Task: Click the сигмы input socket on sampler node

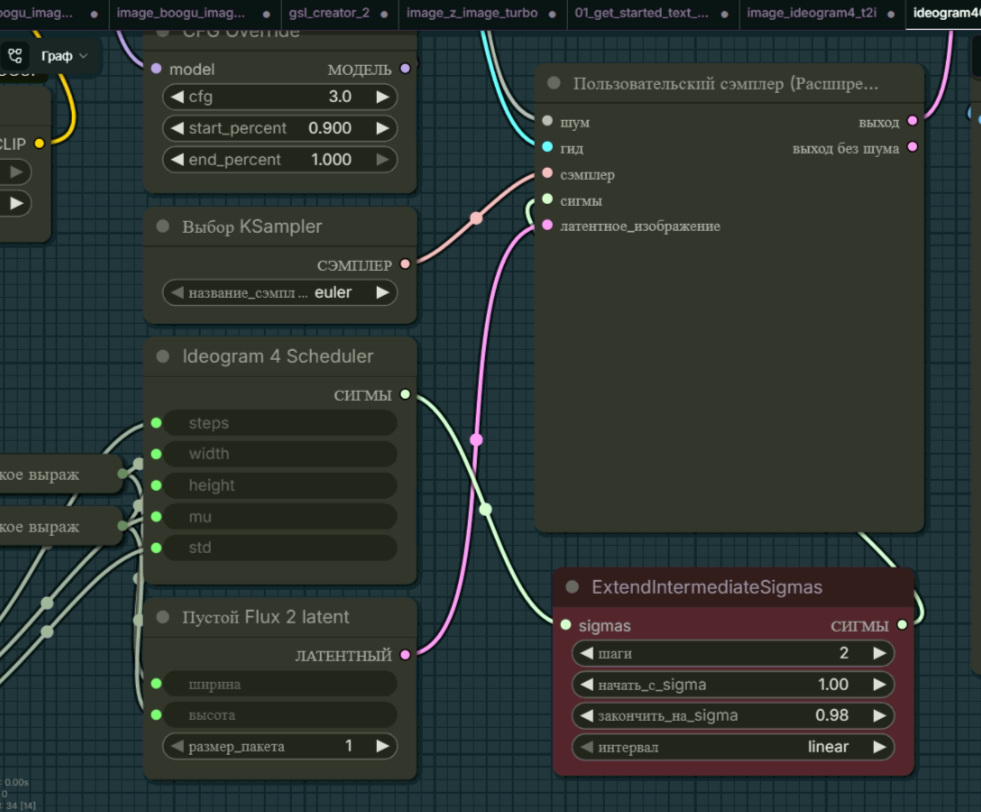Action: click(547, 199)
